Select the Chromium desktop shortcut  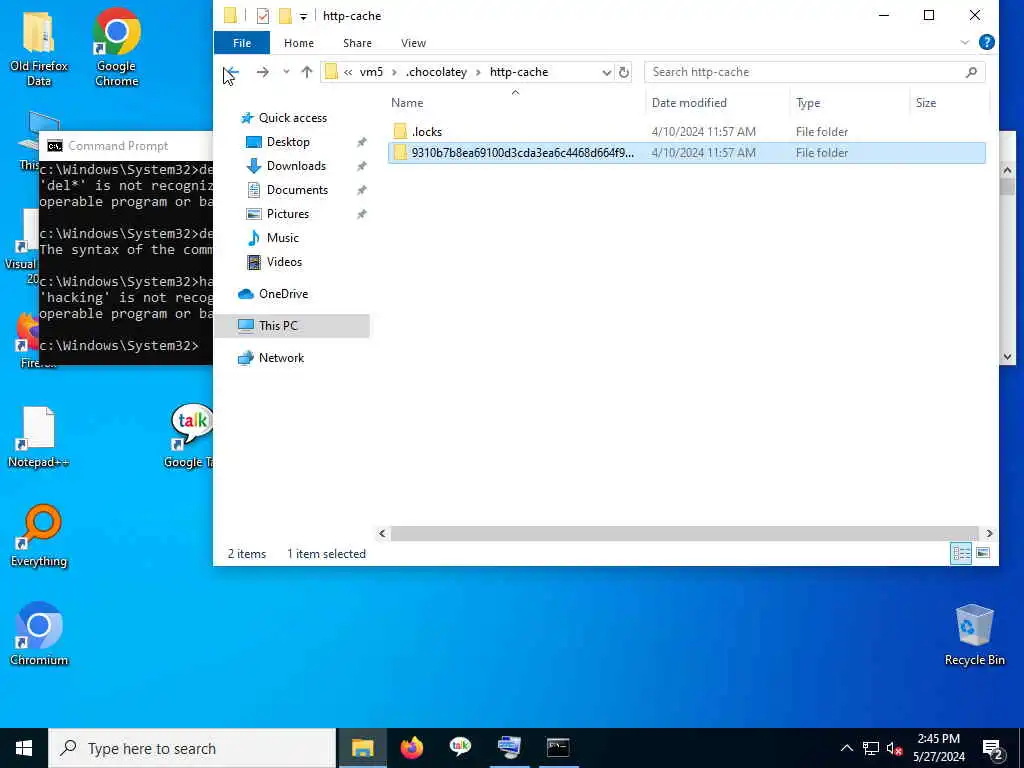point(39,634)
